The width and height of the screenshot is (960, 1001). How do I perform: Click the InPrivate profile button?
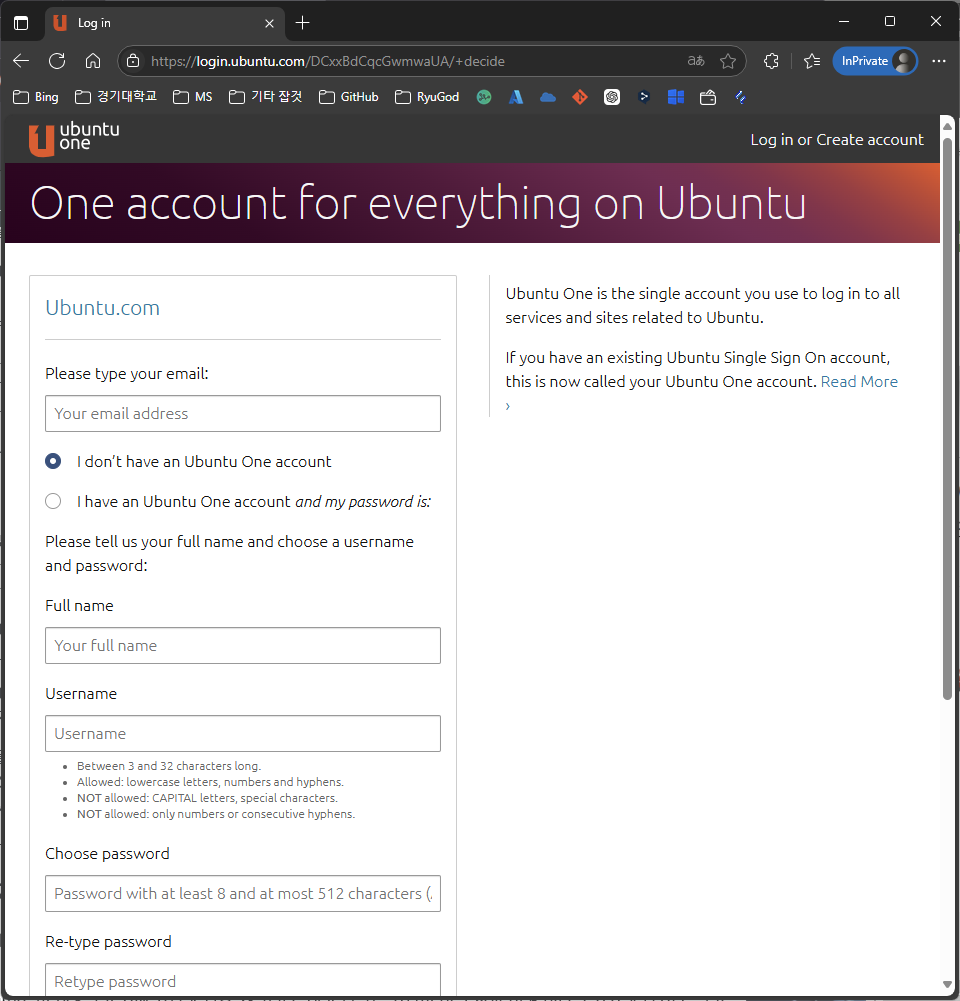click(x=875, y=61)
